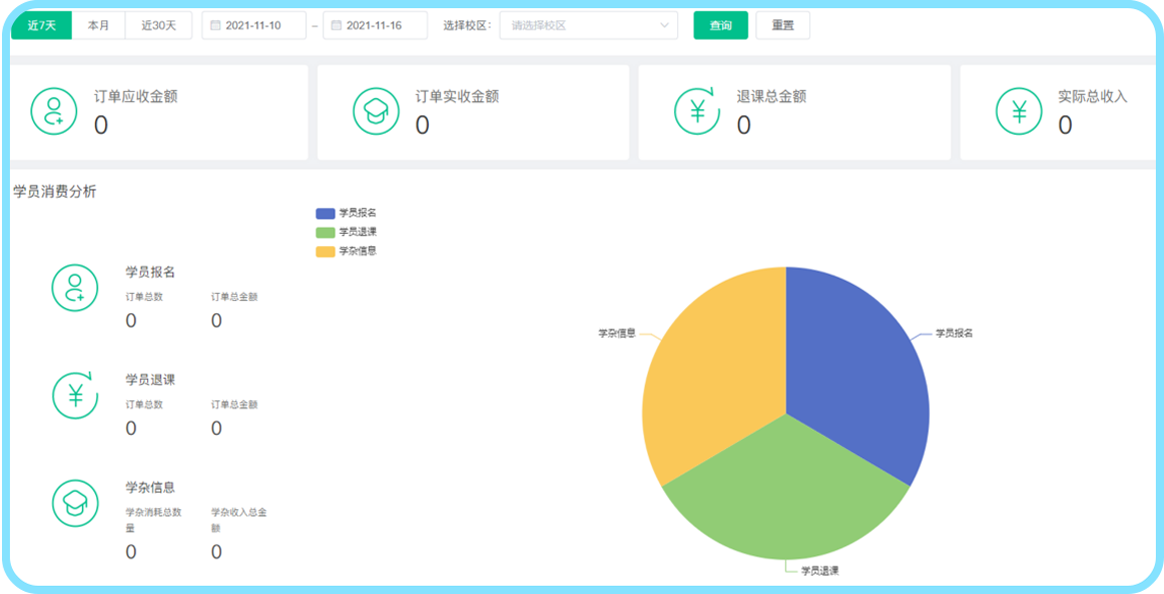Click the 学员退课 yen refund icon
Screen dimensions: 1164x594
75,395
